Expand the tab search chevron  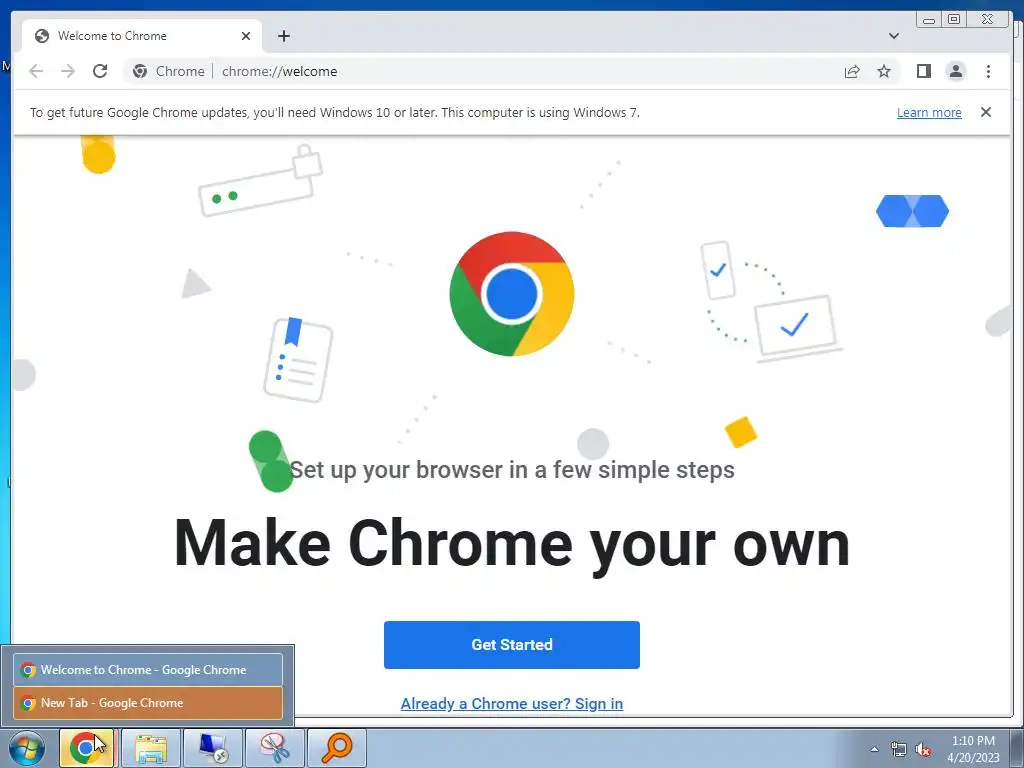point(894,36)
